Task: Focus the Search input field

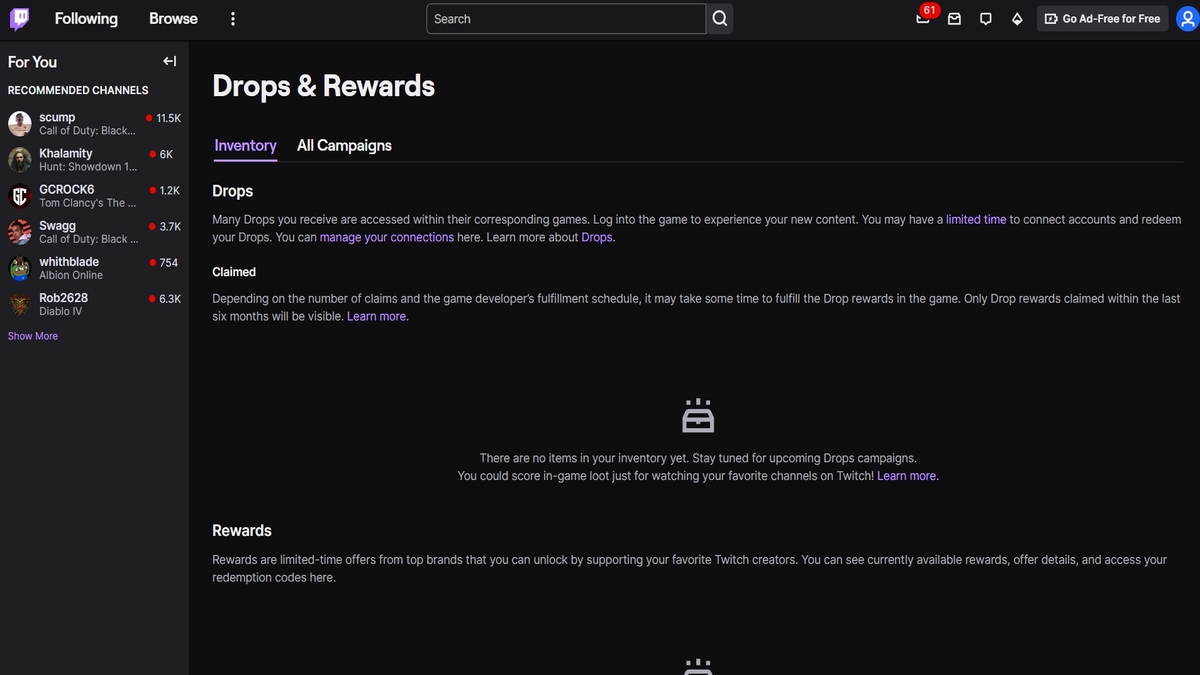Action: point(565,19)
